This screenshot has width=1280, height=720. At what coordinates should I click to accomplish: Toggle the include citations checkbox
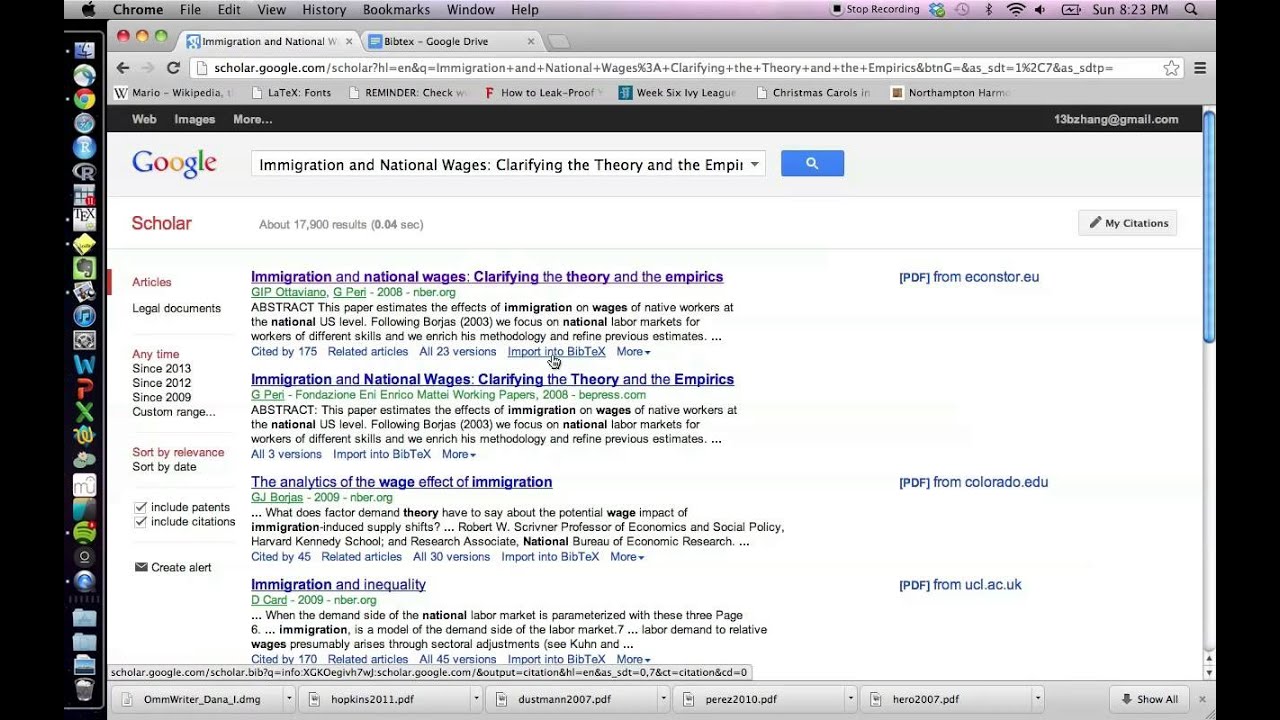pyautogui.click(x=140, y=522)
